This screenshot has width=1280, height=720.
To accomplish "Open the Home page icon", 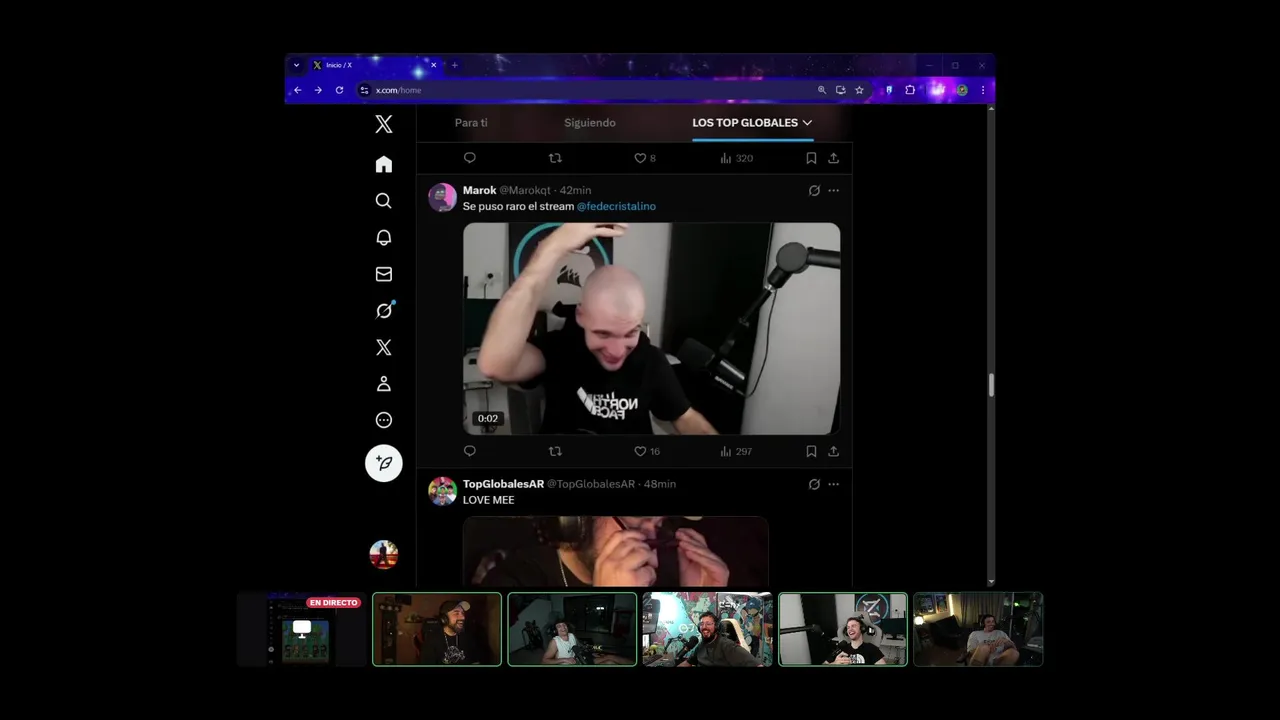I will [x=384, y=164].
